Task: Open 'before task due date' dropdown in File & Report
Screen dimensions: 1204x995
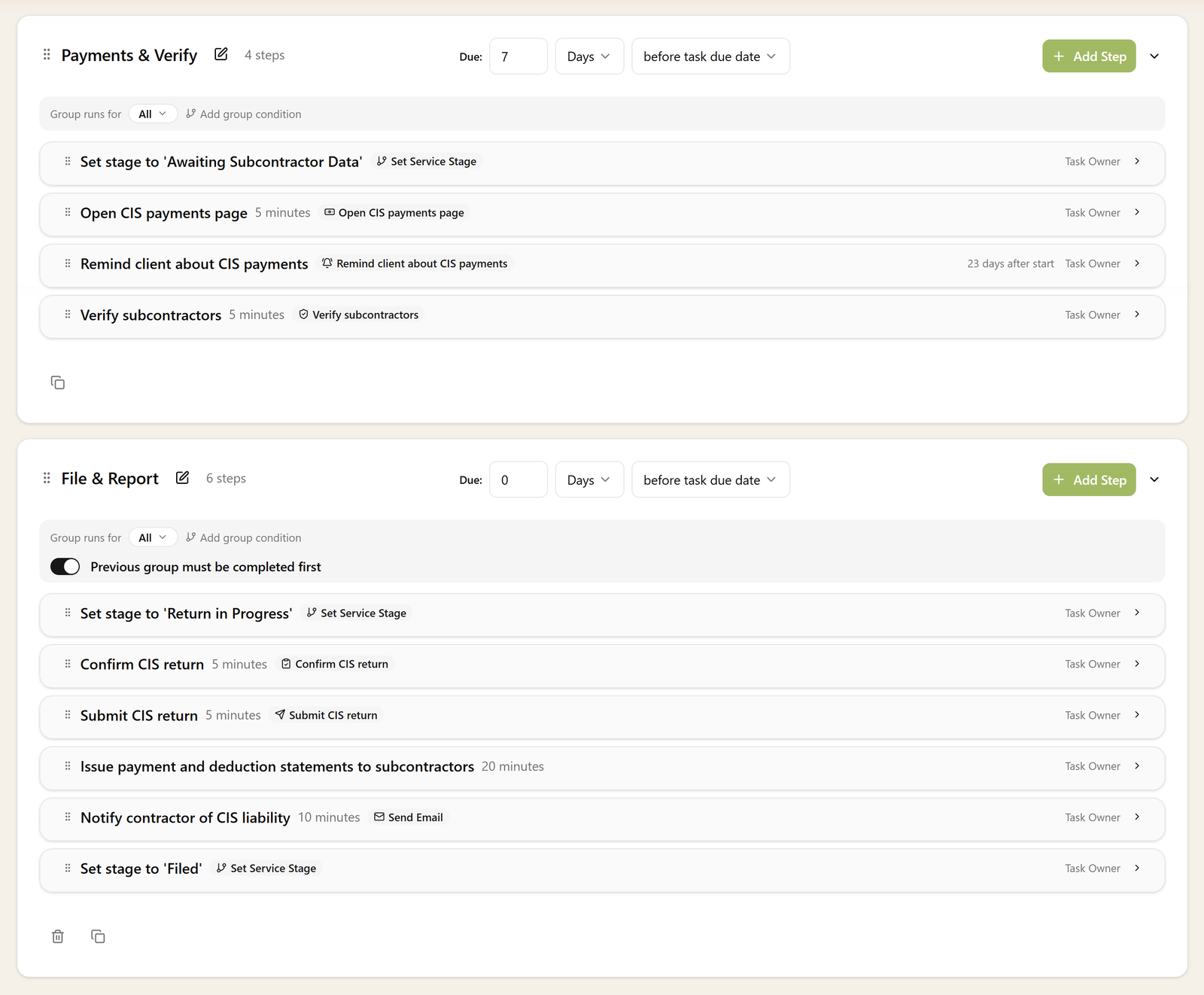Action: [x=710, y=479]
